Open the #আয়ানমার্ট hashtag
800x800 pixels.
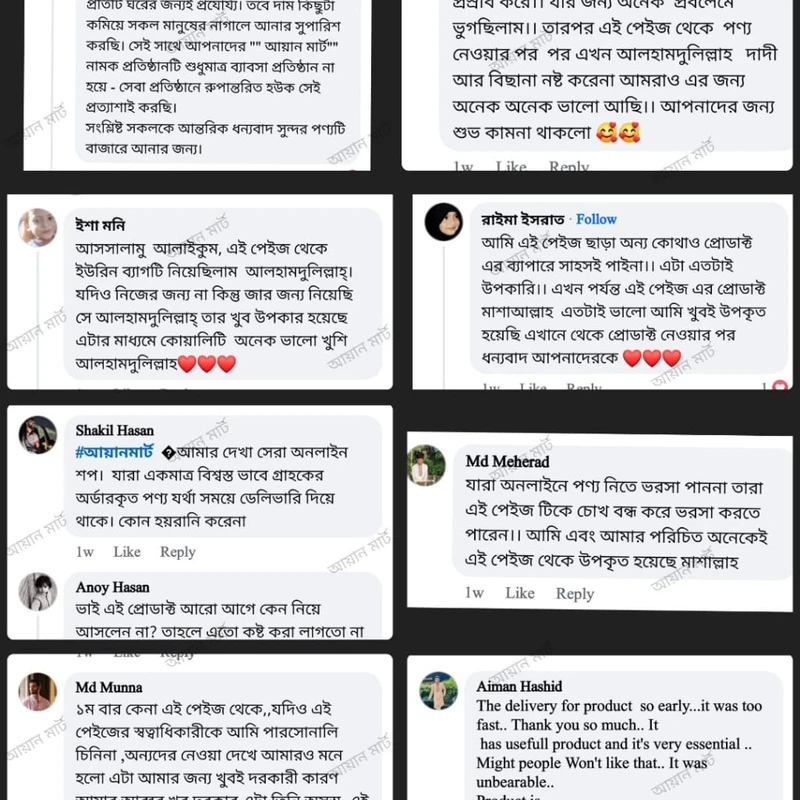tap(115, 451)
